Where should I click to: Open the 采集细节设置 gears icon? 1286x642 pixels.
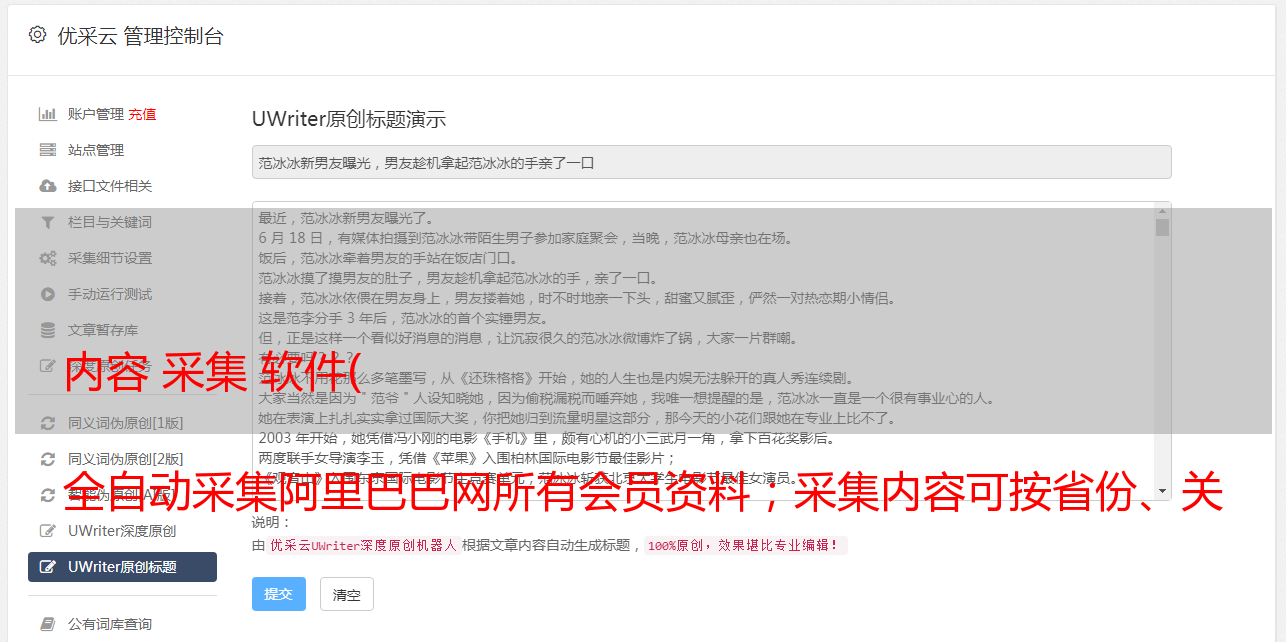point(47,258)
